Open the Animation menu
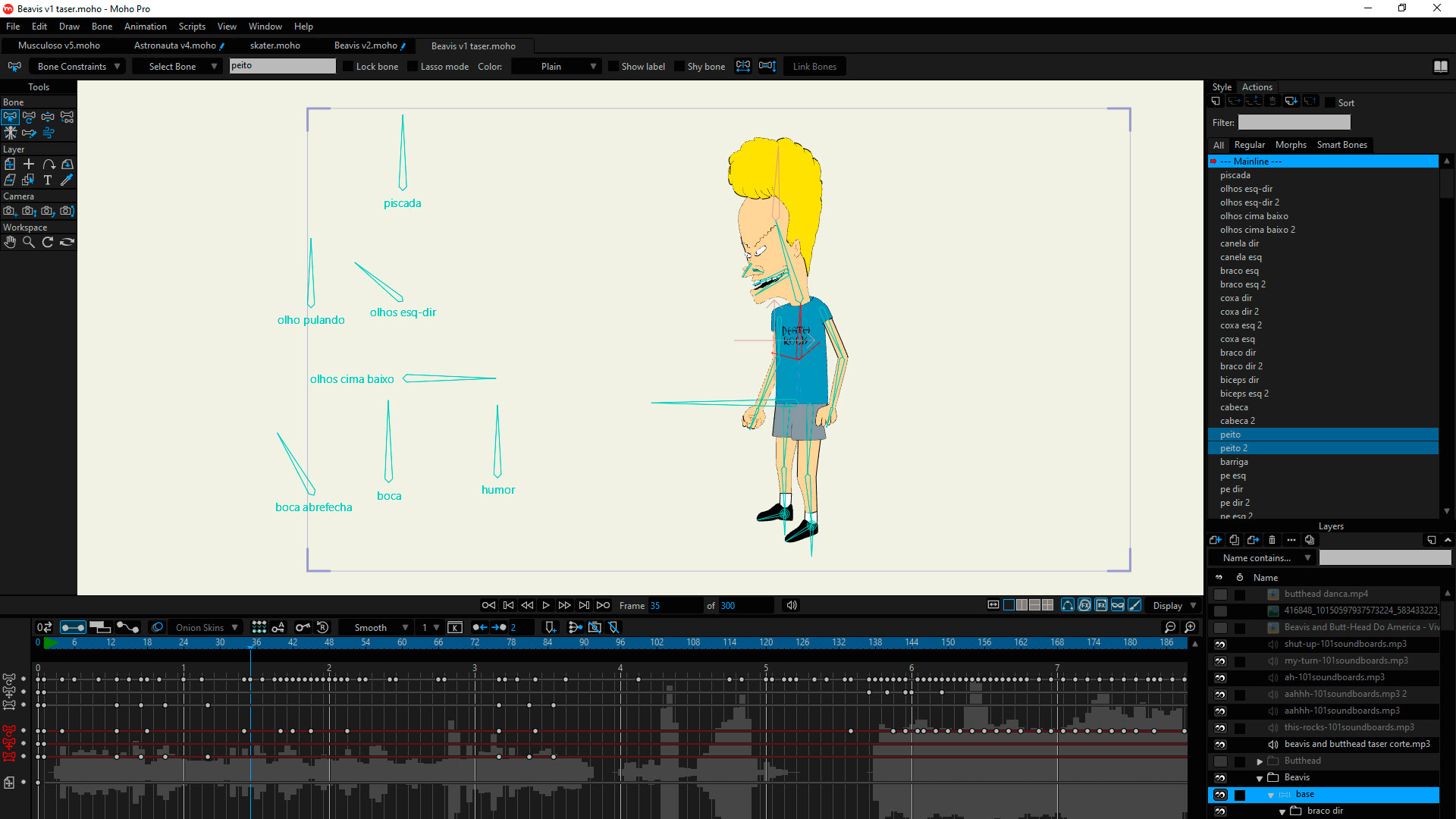The height and width of the screenshot is (819, 1456). point(145,27)
